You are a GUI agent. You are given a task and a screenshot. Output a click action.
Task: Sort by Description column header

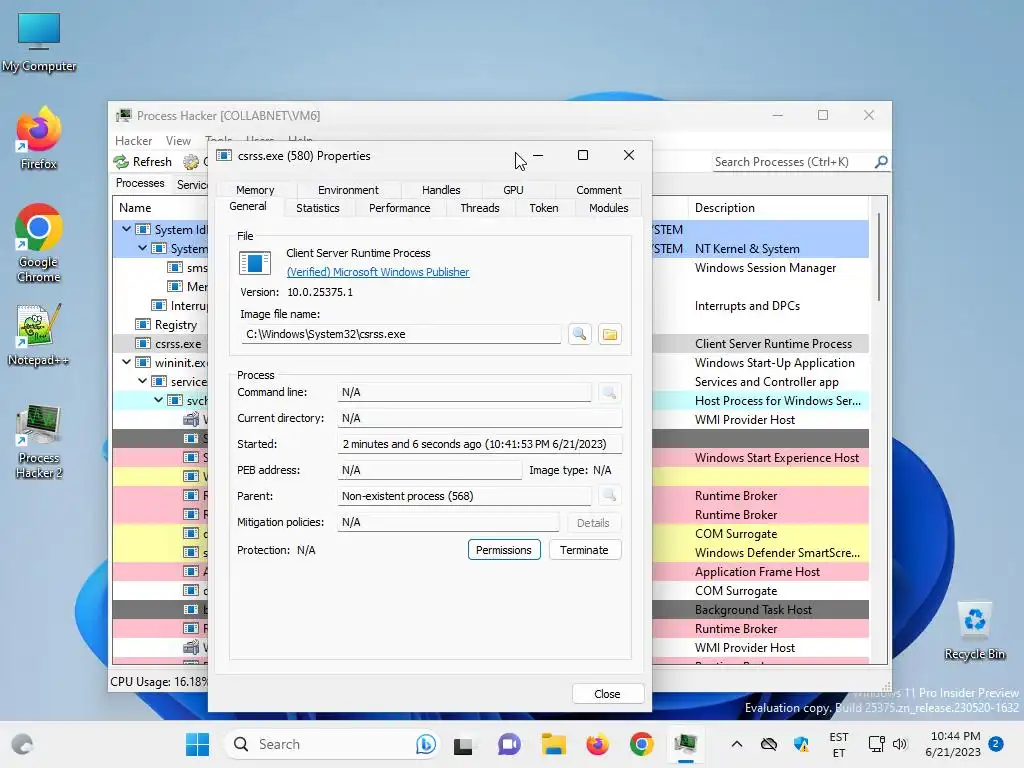point(777,208)
